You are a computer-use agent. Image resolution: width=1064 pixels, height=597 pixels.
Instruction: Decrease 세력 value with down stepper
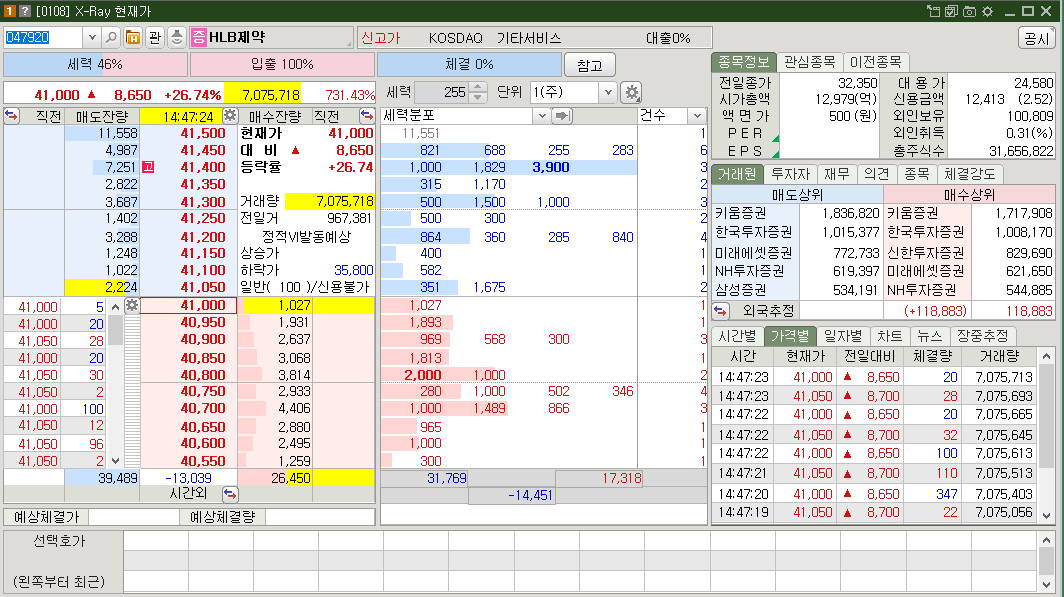tap(478, 97)
